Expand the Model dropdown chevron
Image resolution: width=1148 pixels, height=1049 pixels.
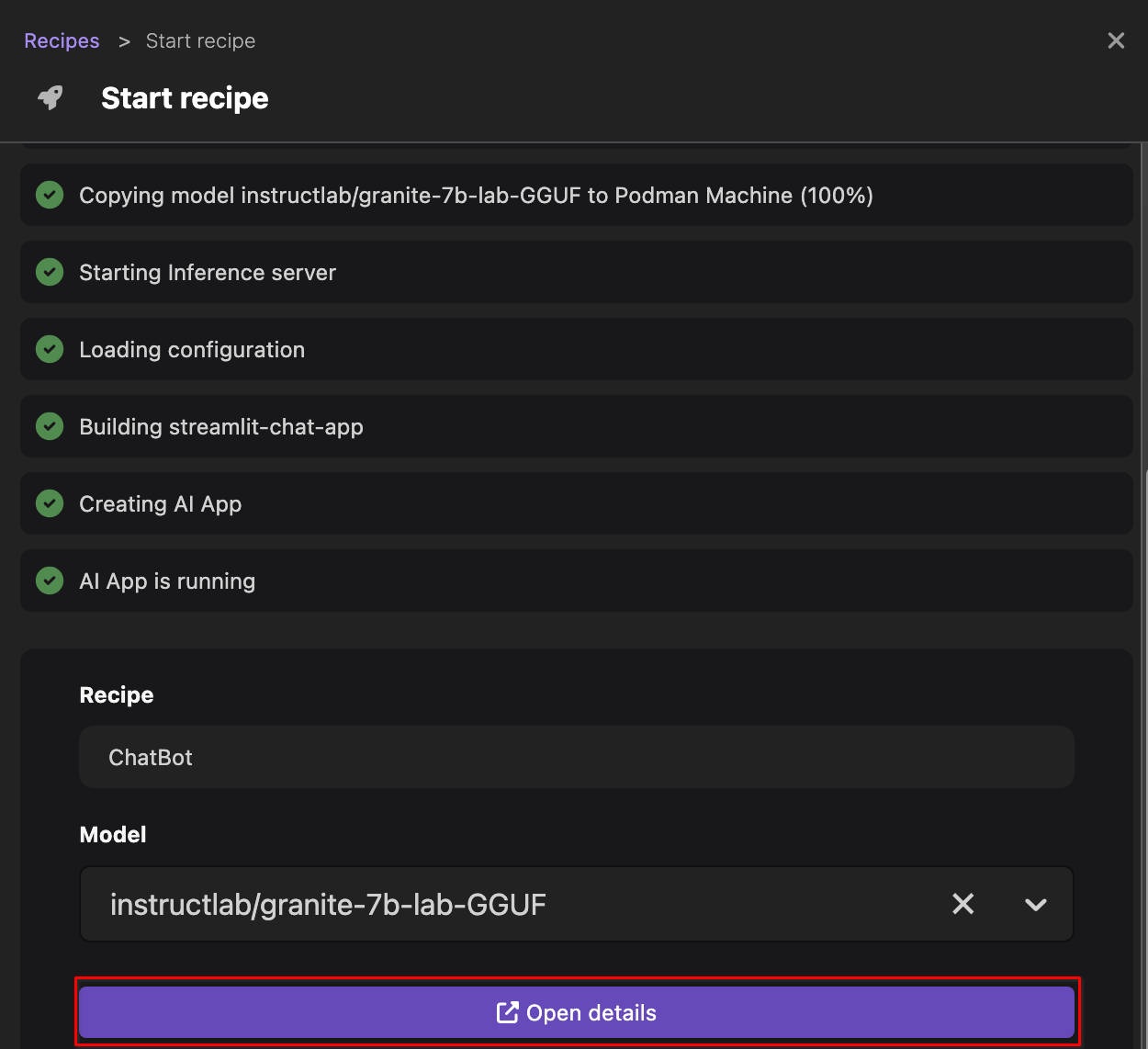(x=1035, y=905)
